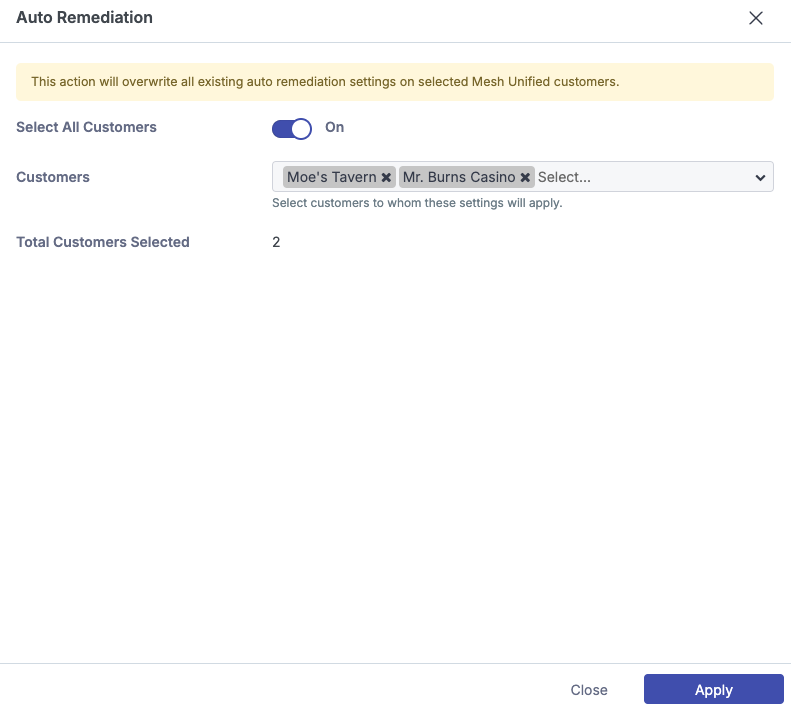Click the Close button in the footer
The image size is (791, 710).
point(589,690)
